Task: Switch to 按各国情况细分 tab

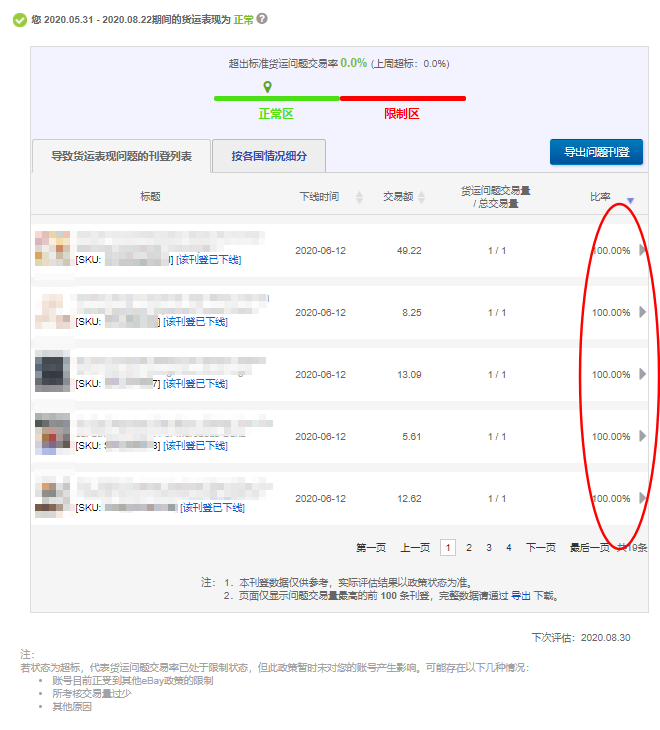Action: pyautogui.click(x=269, y=156)
